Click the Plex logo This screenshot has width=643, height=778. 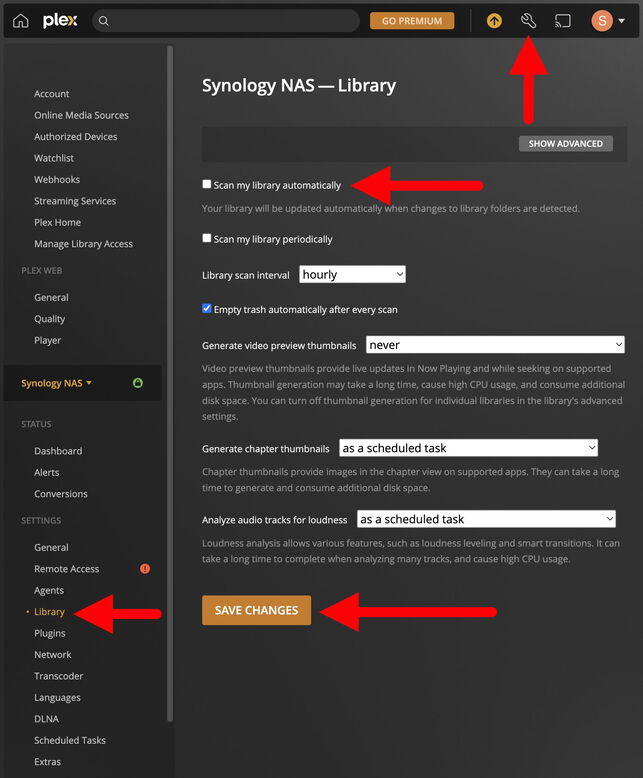click(60, 21)
